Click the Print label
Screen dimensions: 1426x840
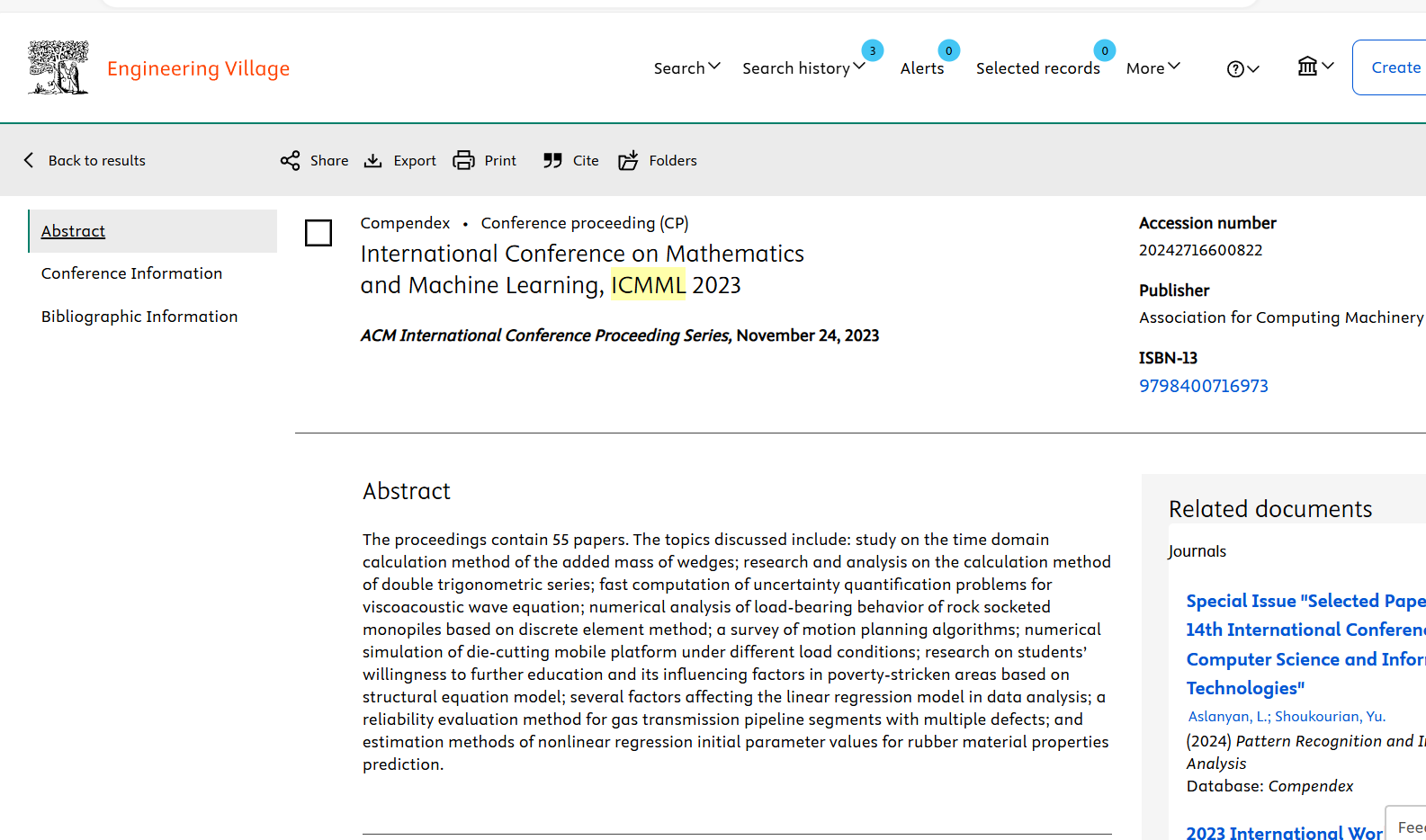500,160
